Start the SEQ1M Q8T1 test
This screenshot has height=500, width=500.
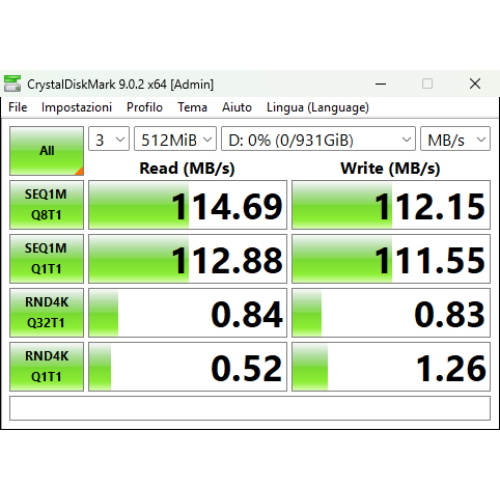pos(46,205)
